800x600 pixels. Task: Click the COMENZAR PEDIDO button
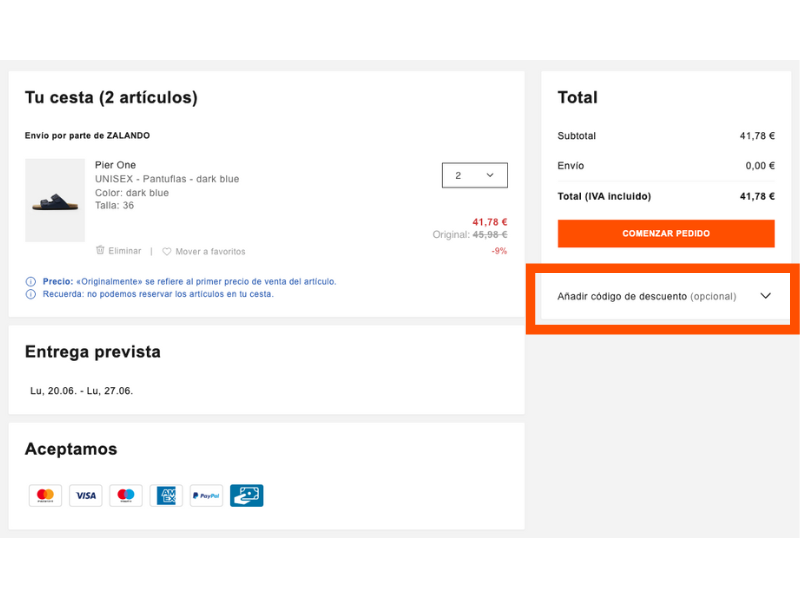coord(665,233)
